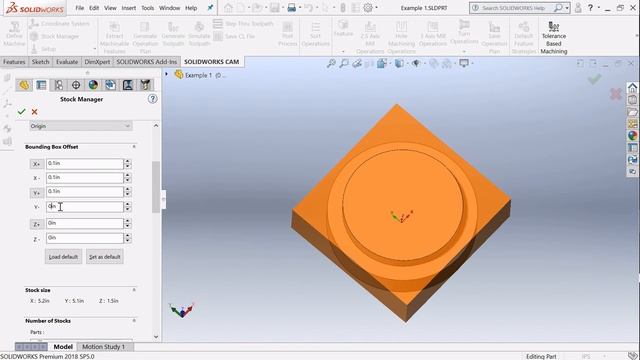Open SOLIDWORKS Resources home icon in task pane
This screenshot has width=640, height=360.
[x=632, y=88]
